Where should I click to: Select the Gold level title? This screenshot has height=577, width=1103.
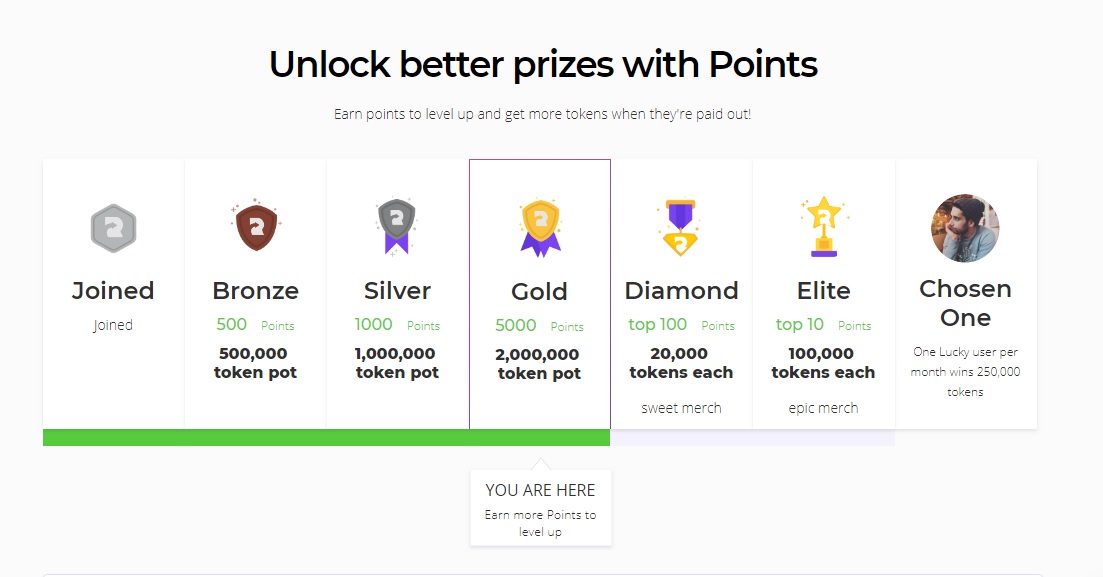[539, 292]
